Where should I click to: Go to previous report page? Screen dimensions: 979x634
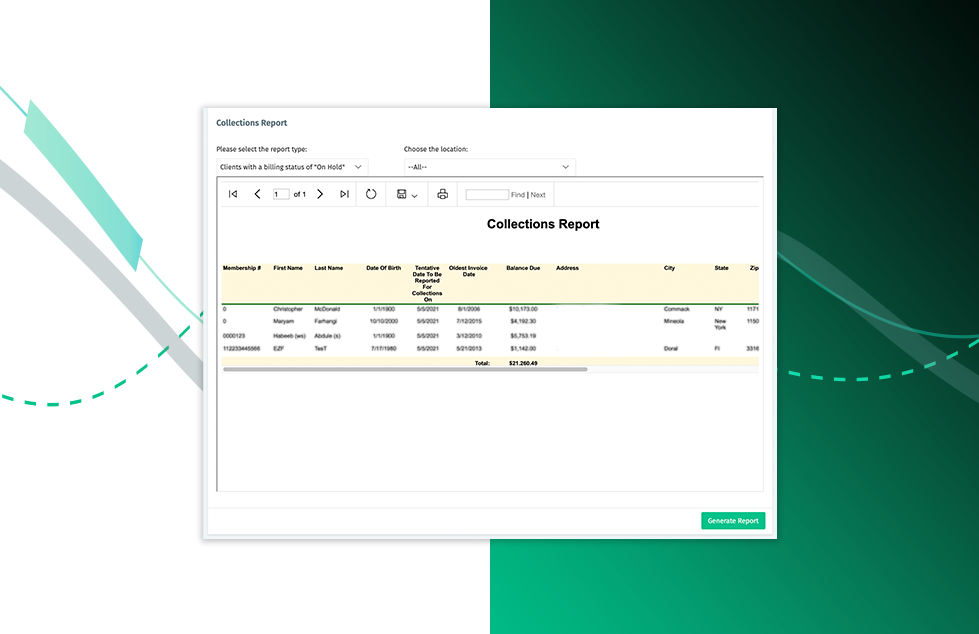pos(257,194)
